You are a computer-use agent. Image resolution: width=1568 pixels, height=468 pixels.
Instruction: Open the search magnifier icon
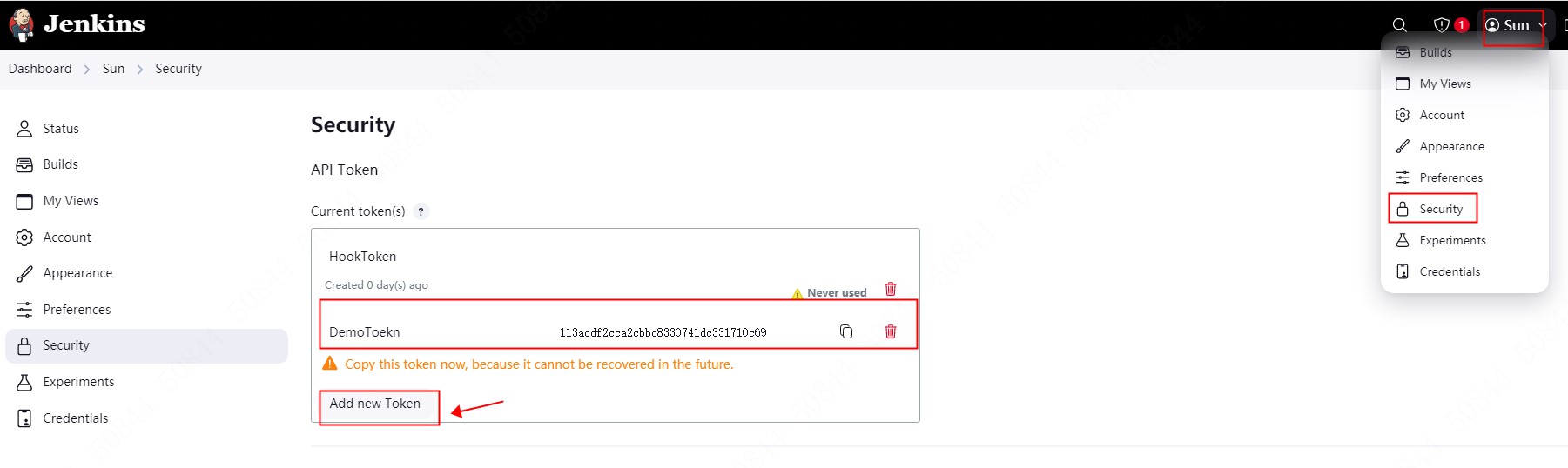[1399, 25]
